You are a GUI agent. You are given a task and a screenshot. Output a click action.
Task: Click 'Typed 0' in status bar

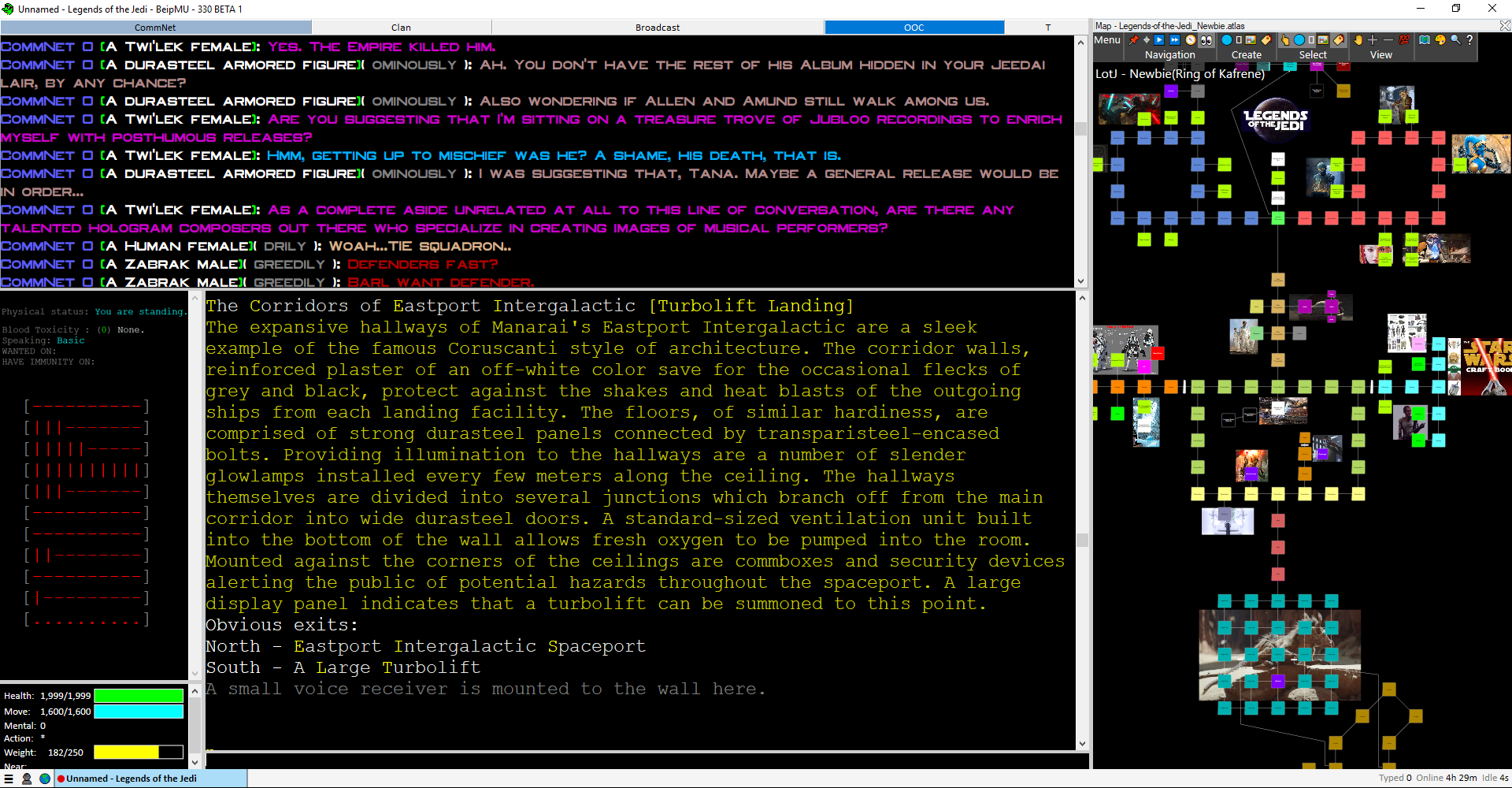pos(1395,779)
